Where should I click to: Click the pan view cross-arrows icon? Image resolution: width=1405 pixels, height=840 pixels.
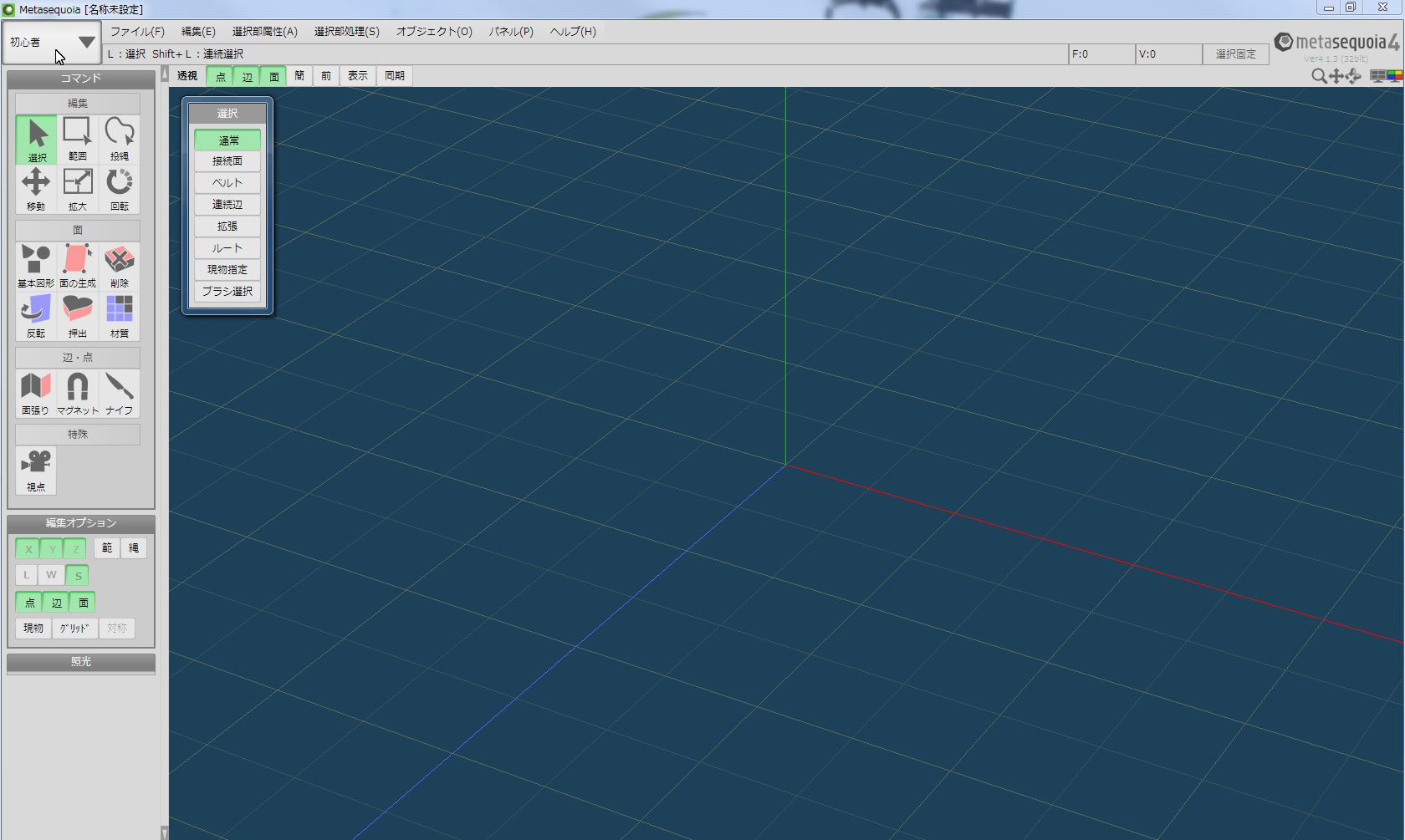pyautogui.click(x=1336, y=76)
